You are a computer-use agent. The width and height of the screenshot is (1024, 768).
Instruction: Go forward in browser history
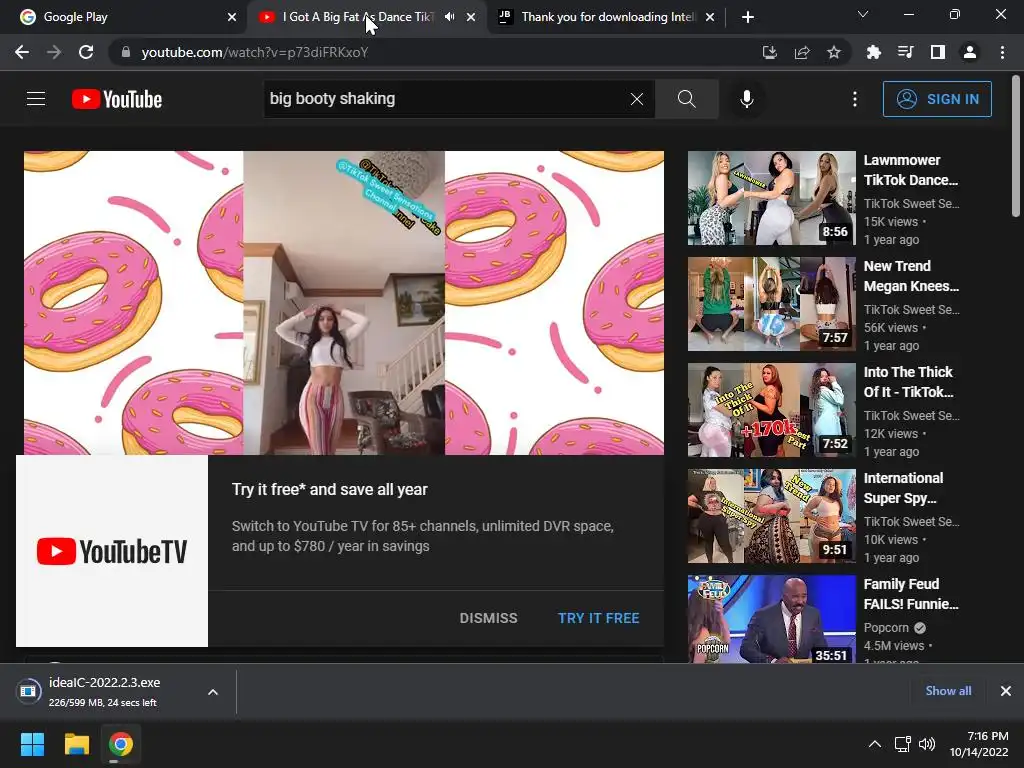[54, 52]
